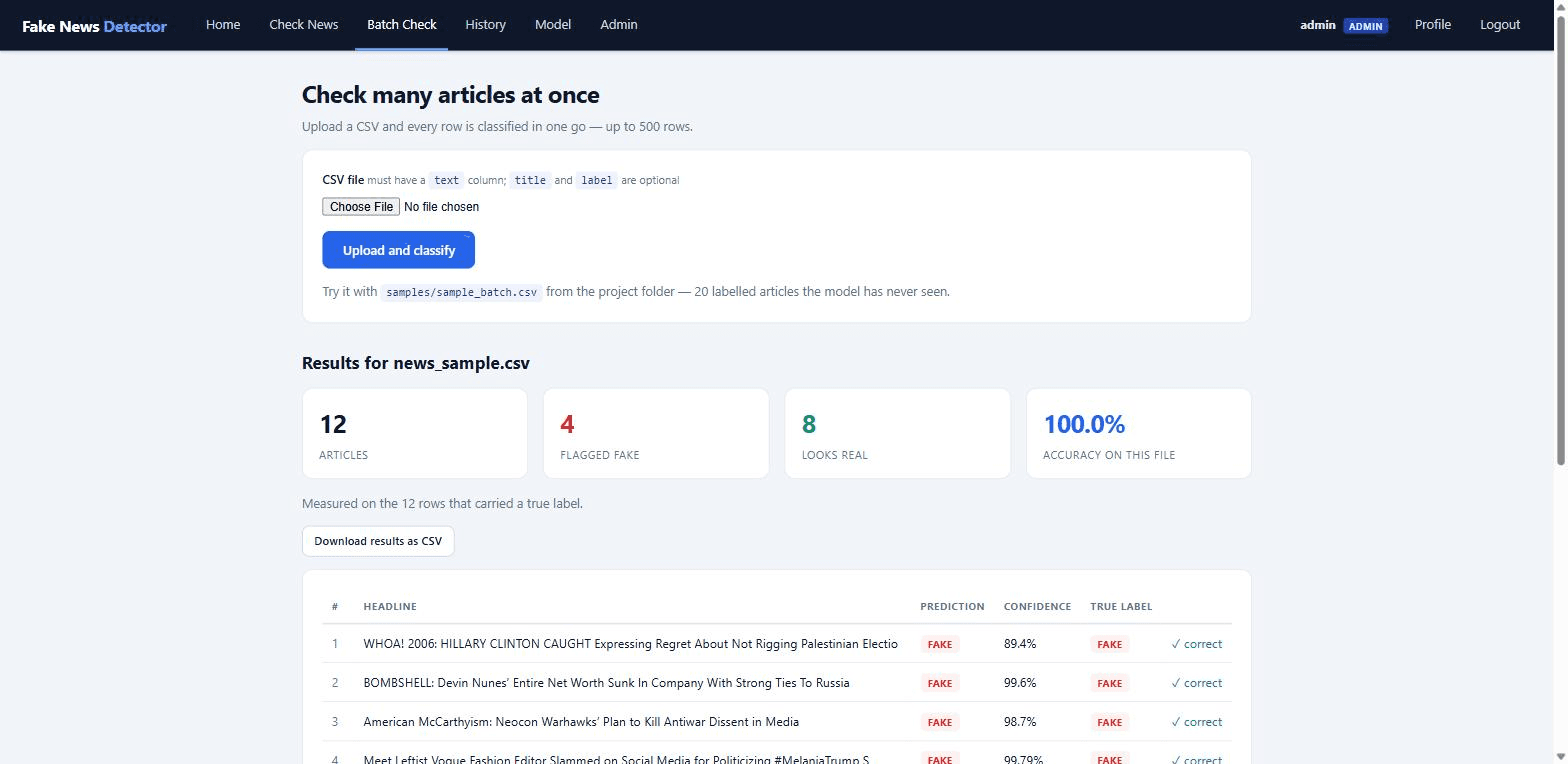Click Upload and classify
The image size is (1568, 764).
pyautogui.click(x=398, y=250)
